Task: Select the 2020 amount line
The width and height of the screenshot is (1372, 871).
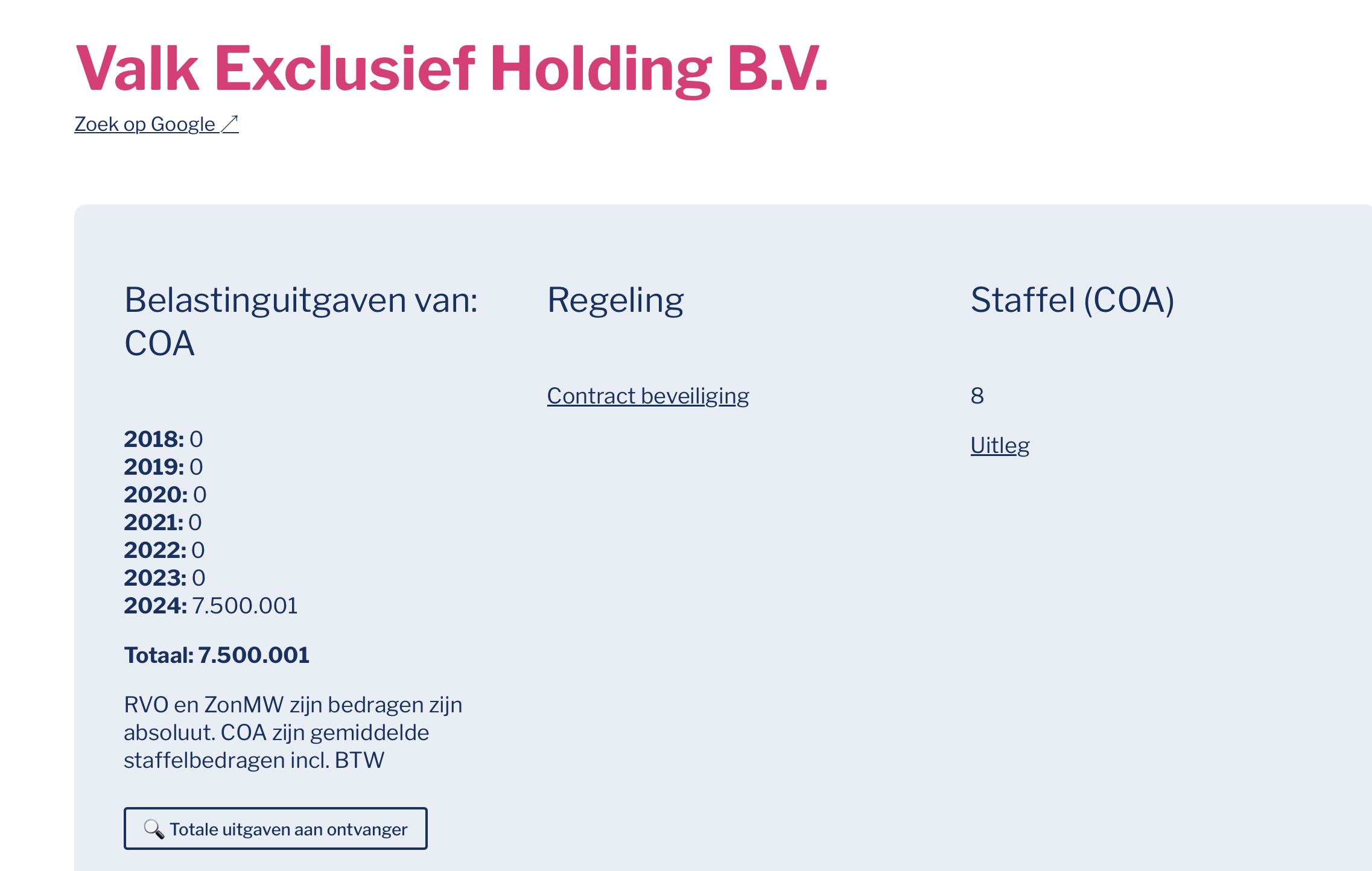Action: tap(165, 495)
